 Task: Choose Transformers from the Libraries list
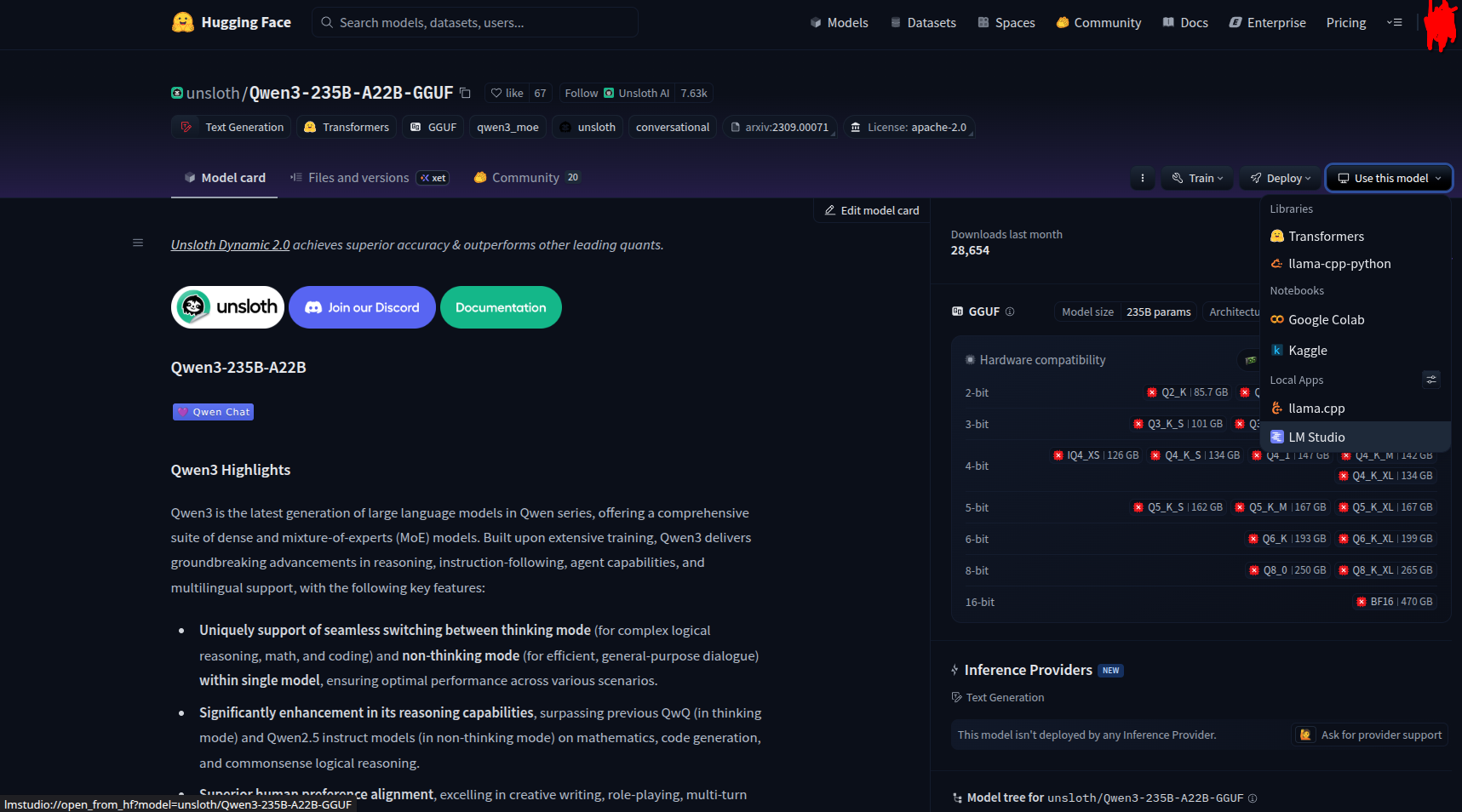(x=1356, y=237)
